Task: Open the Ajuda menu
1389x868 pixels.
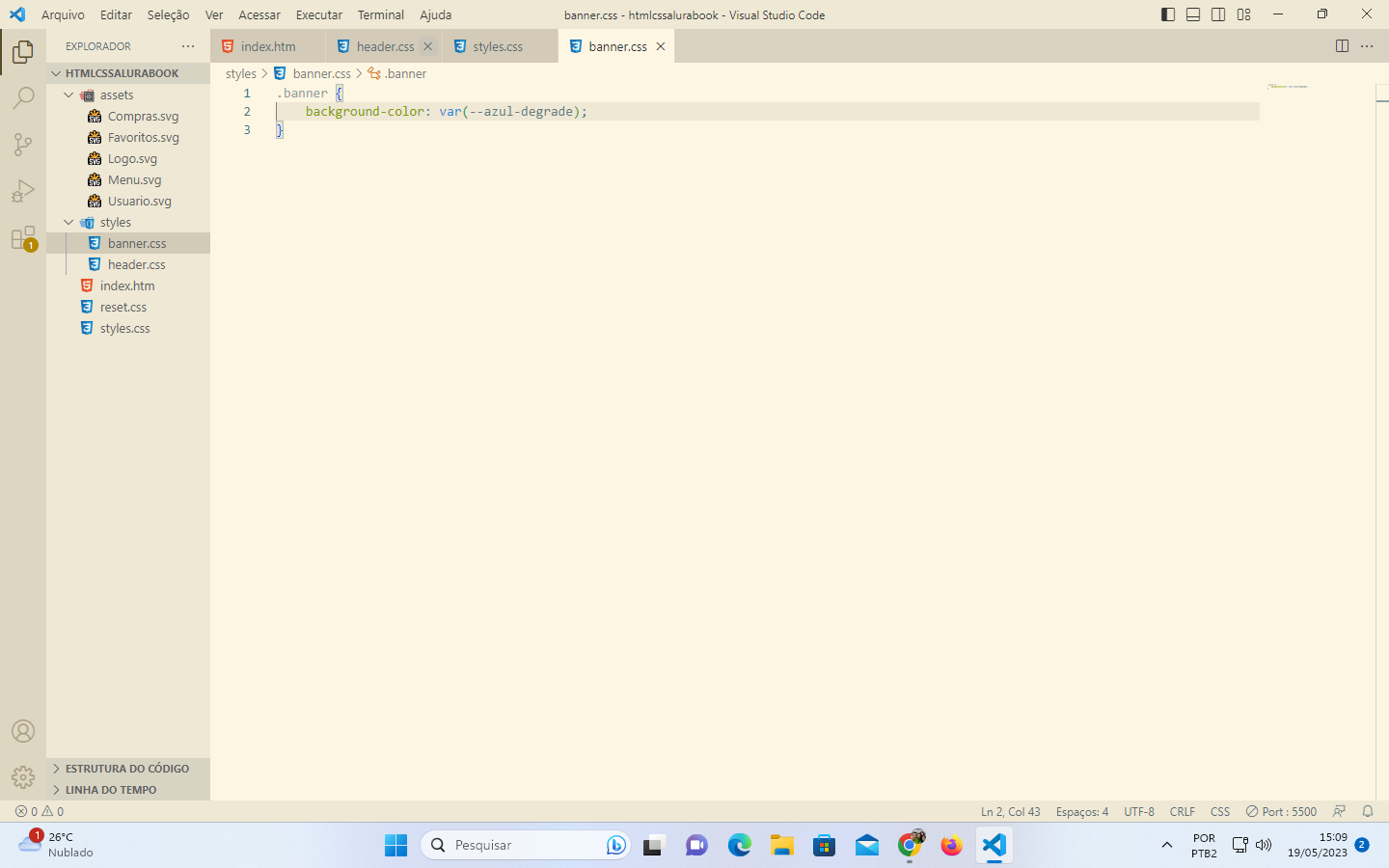Action: [x=435, y=14]
